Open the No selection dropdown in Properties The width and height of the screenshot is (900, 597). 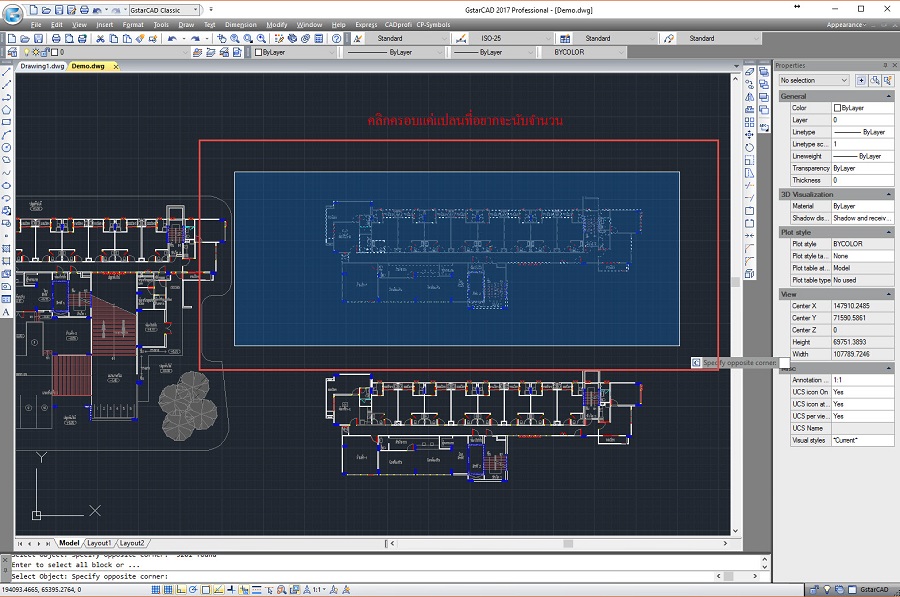coord(813,80)
